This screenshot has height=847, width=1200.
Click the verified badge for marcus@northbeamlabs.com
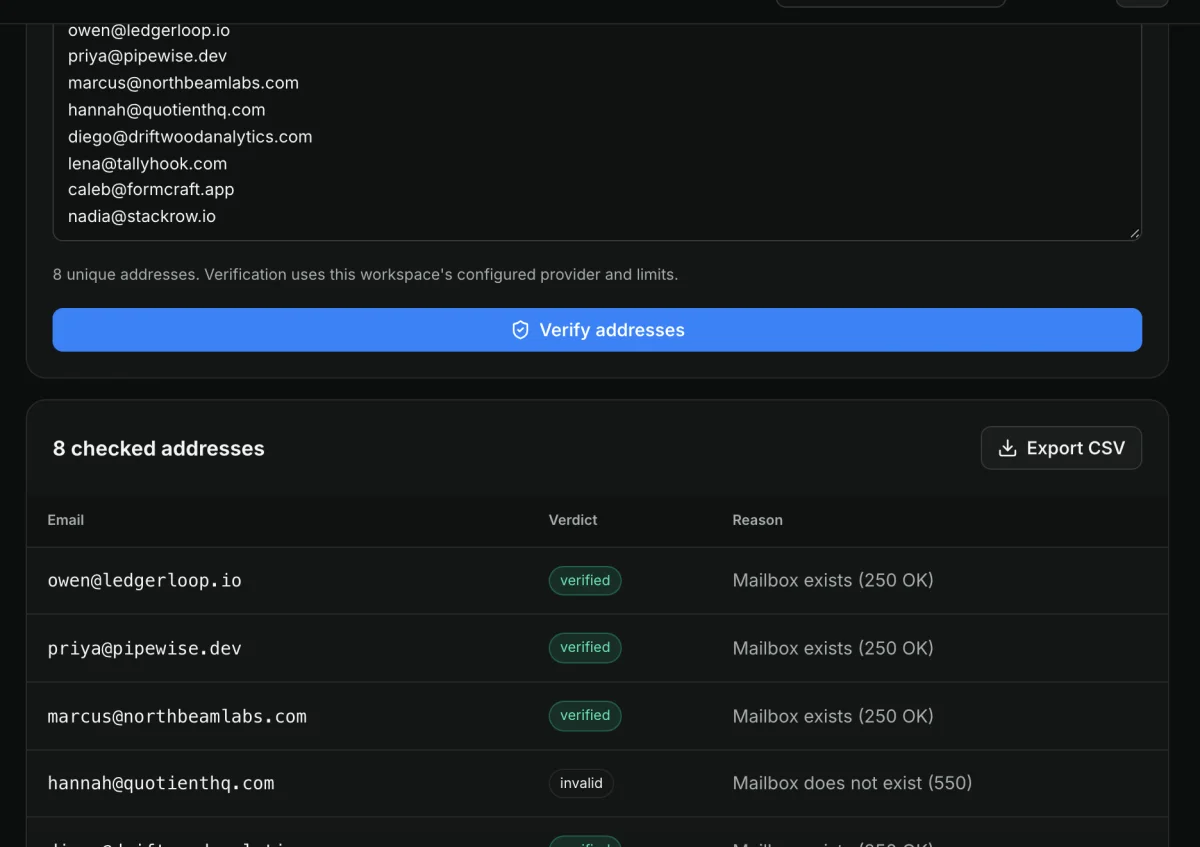(585, 716)
